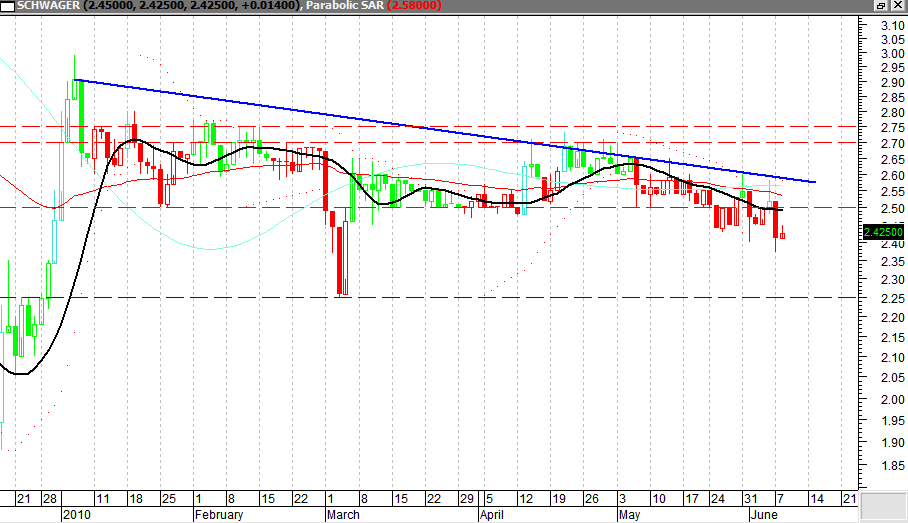Viewport: 908px width, 523px height.
Task: Select the blue dashed support line at 2.25
Action: 429,298
